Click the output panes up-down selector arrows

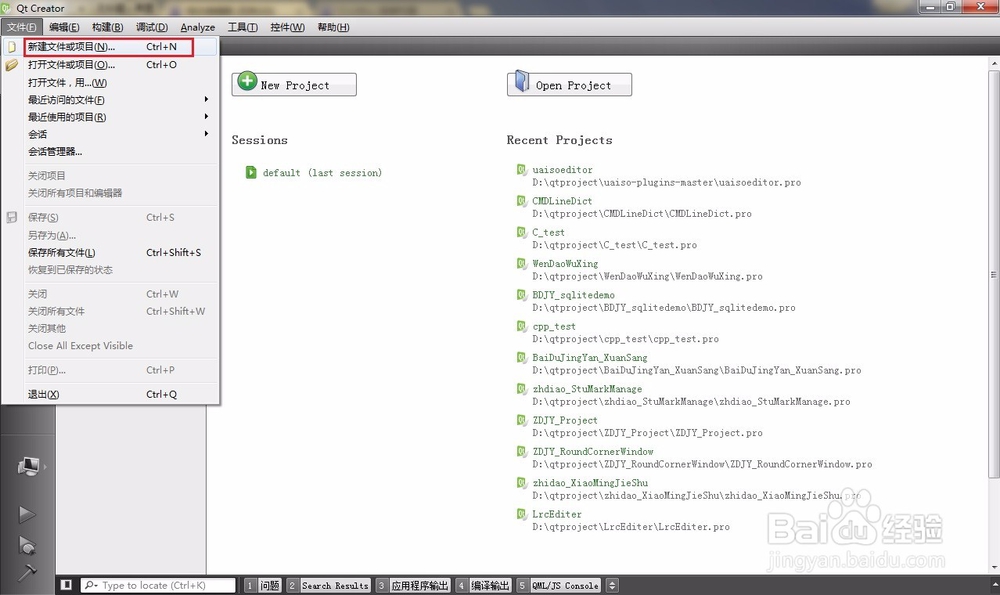612,585
